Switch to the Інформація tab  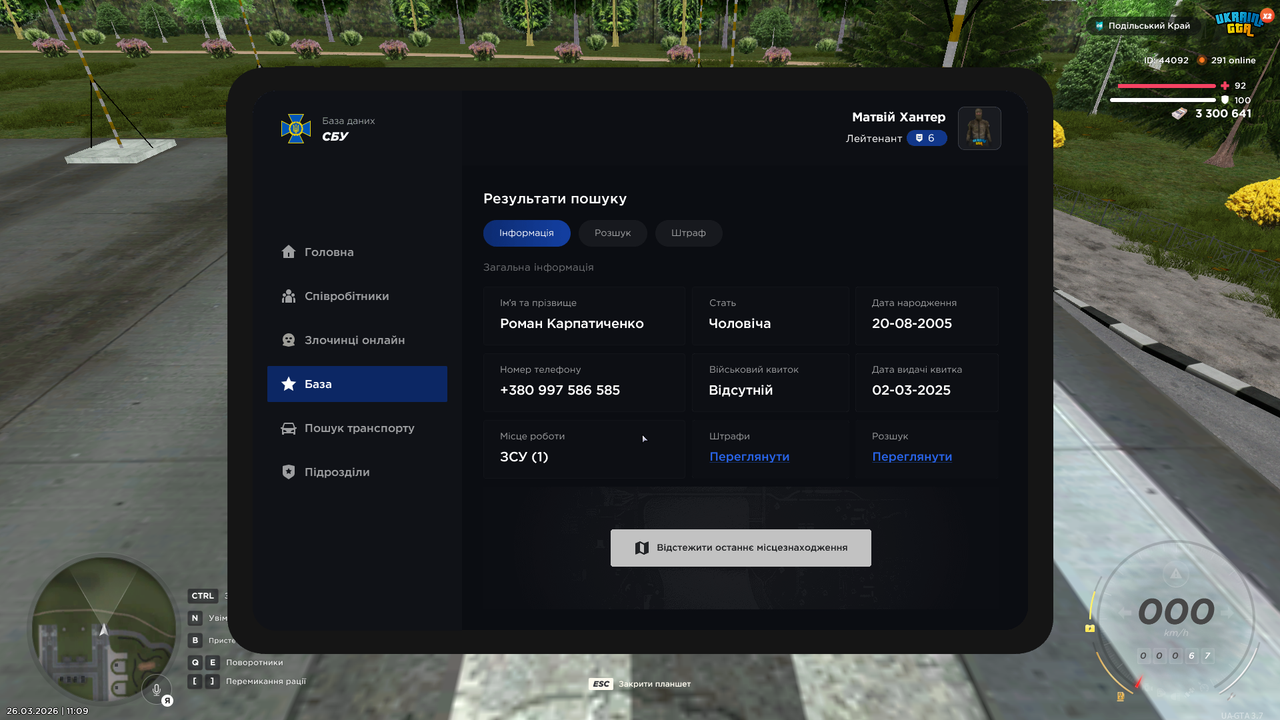[527, 233]
